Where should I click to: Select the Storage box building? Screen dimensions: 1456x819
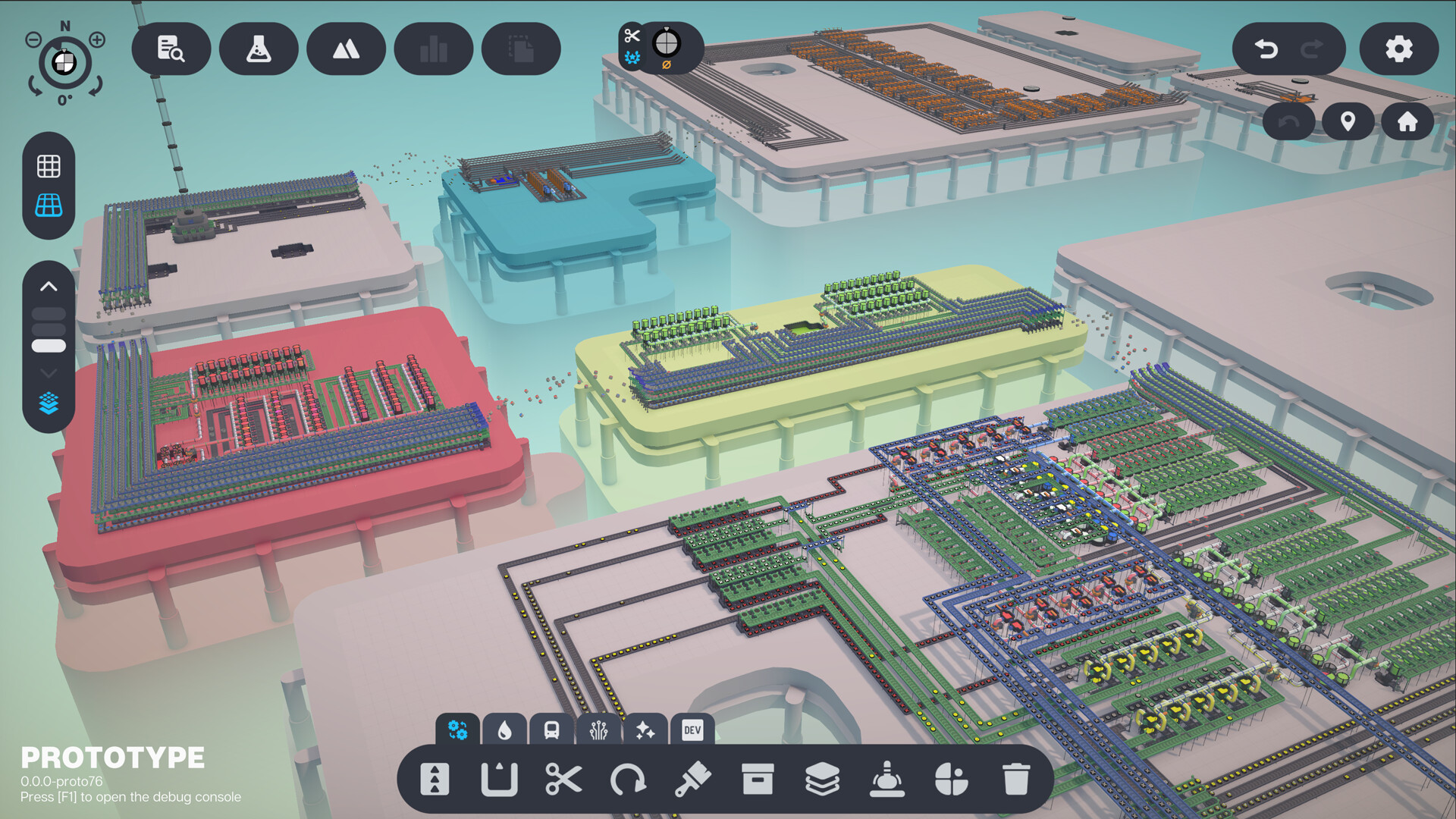pos(757,779)
